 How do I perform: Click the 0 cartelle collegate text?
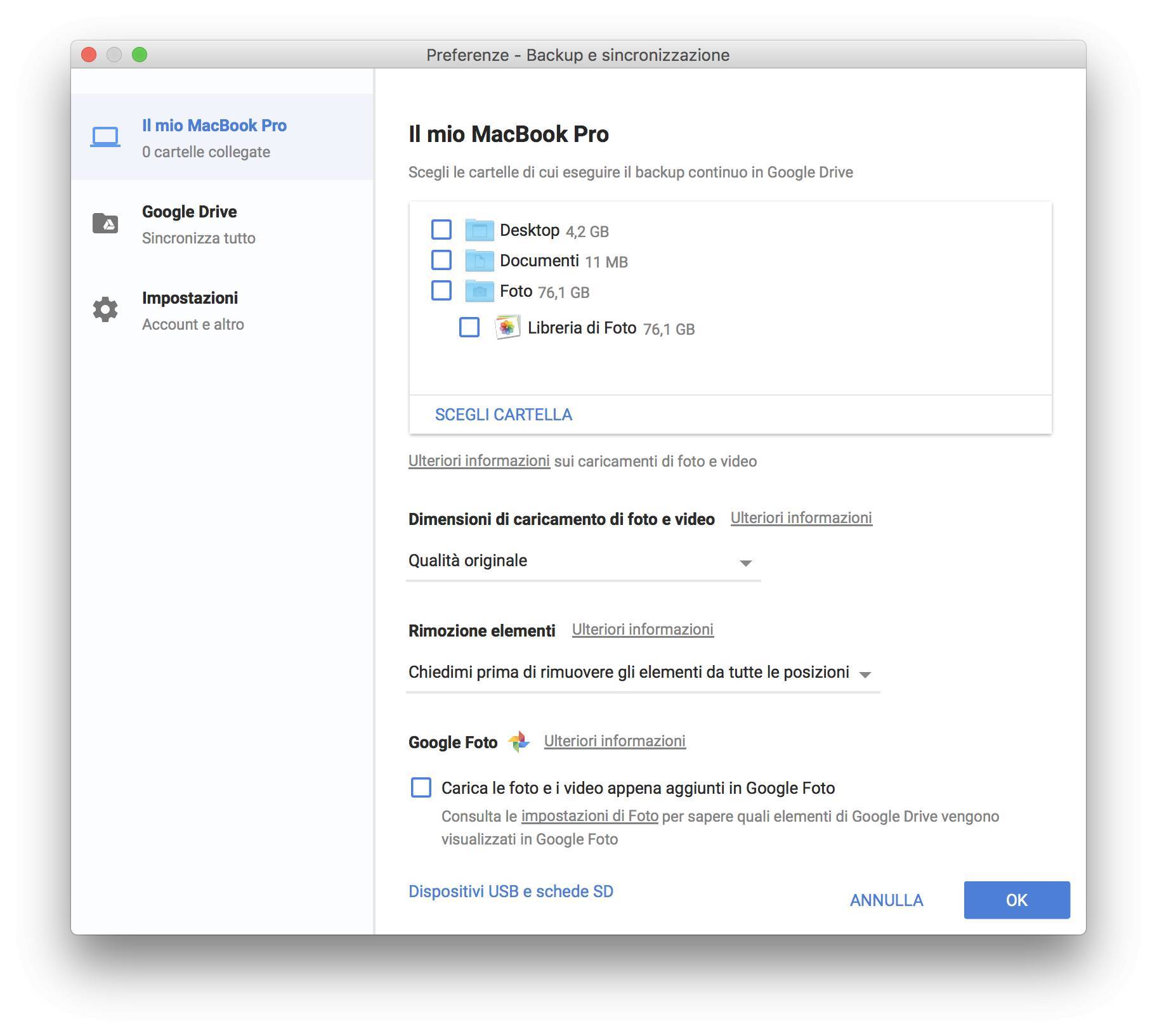[x=206, y=152]
